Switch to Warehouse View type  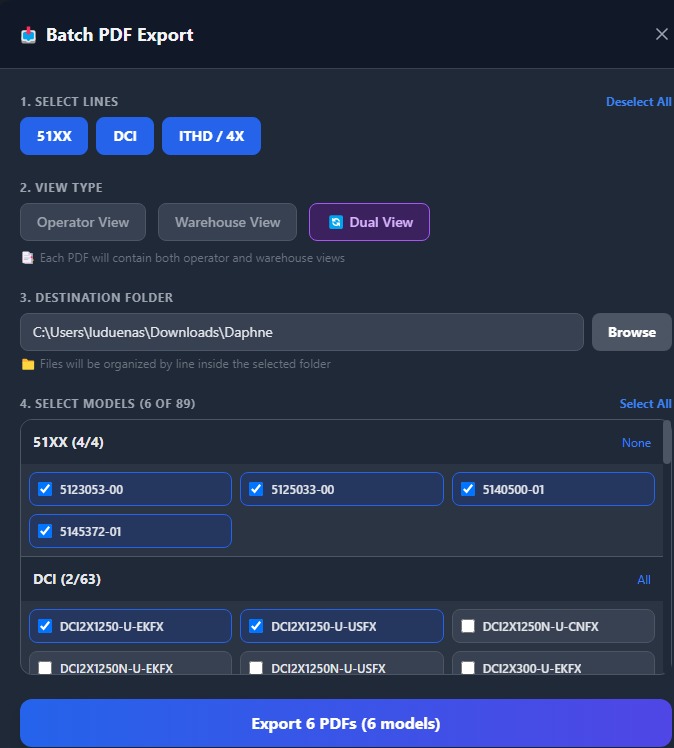click(227, 222)
